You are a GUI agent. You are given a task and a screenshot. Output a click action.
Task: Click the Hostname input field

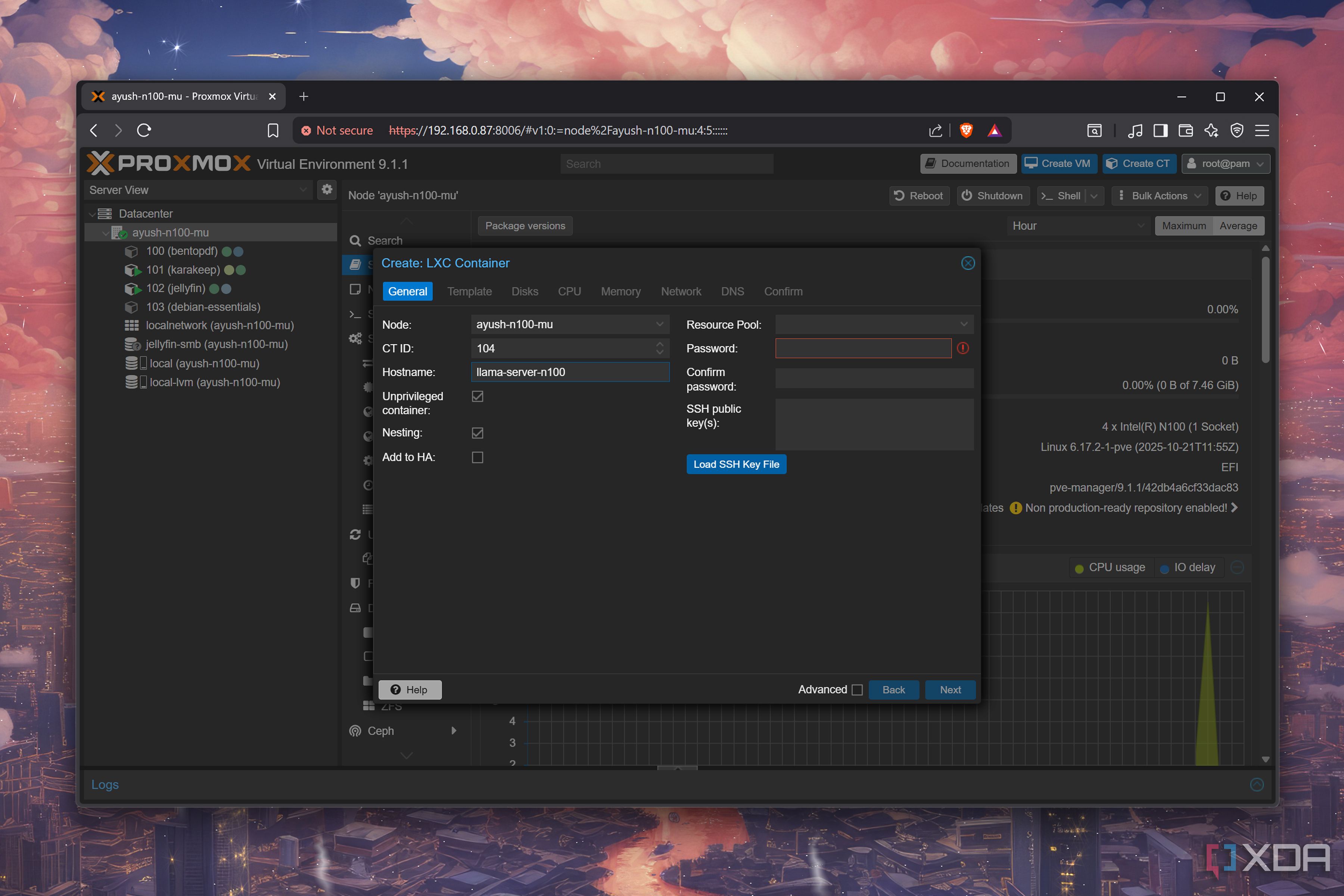[x=570, y=373]
